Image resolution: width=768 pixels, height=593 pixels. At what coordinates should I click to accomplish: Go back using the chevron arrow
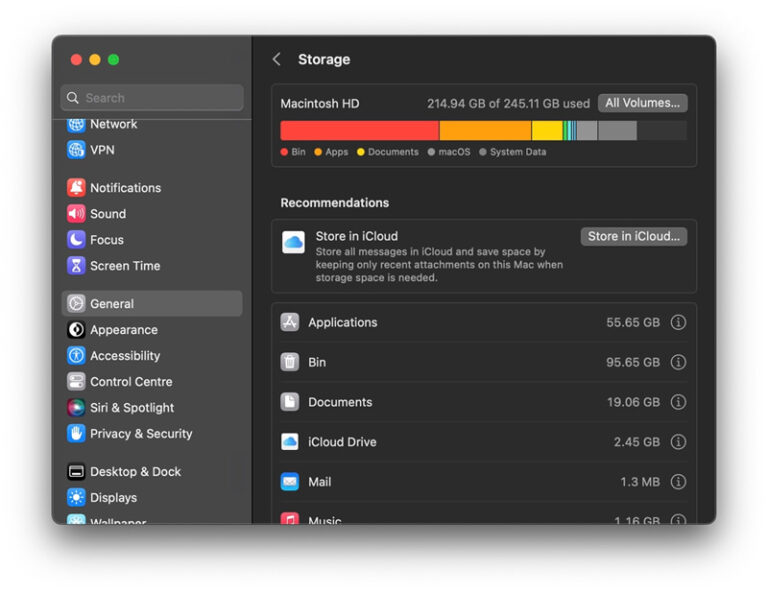[277, 60]
